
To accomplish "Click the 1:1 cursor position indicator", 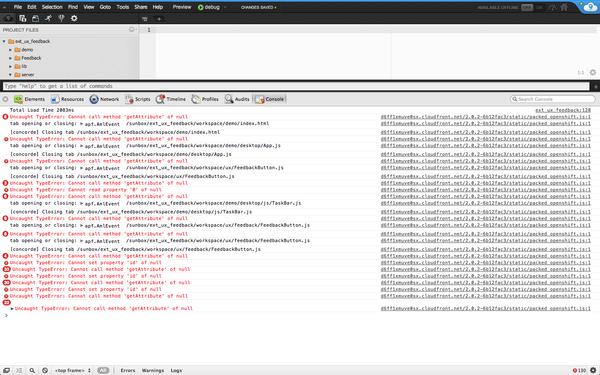I will click(580, 73).
